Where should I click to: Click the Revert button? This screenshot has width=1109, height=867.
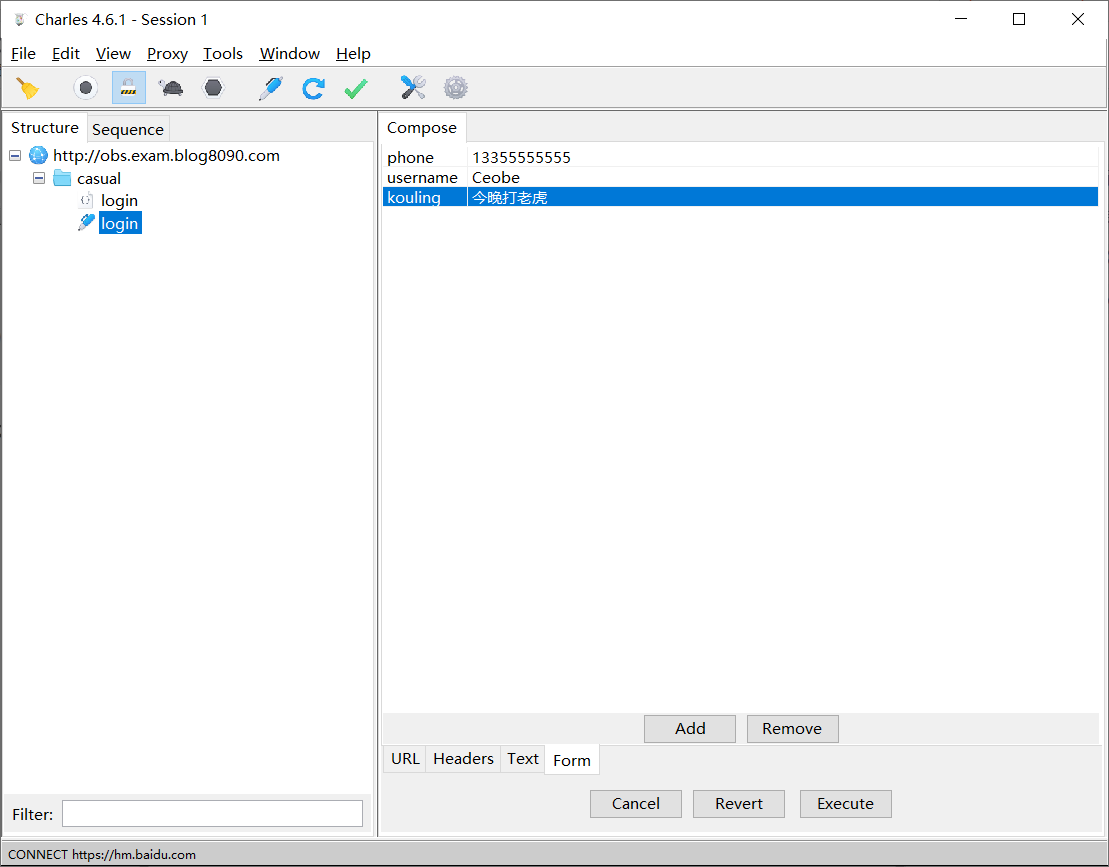(738, 804)
